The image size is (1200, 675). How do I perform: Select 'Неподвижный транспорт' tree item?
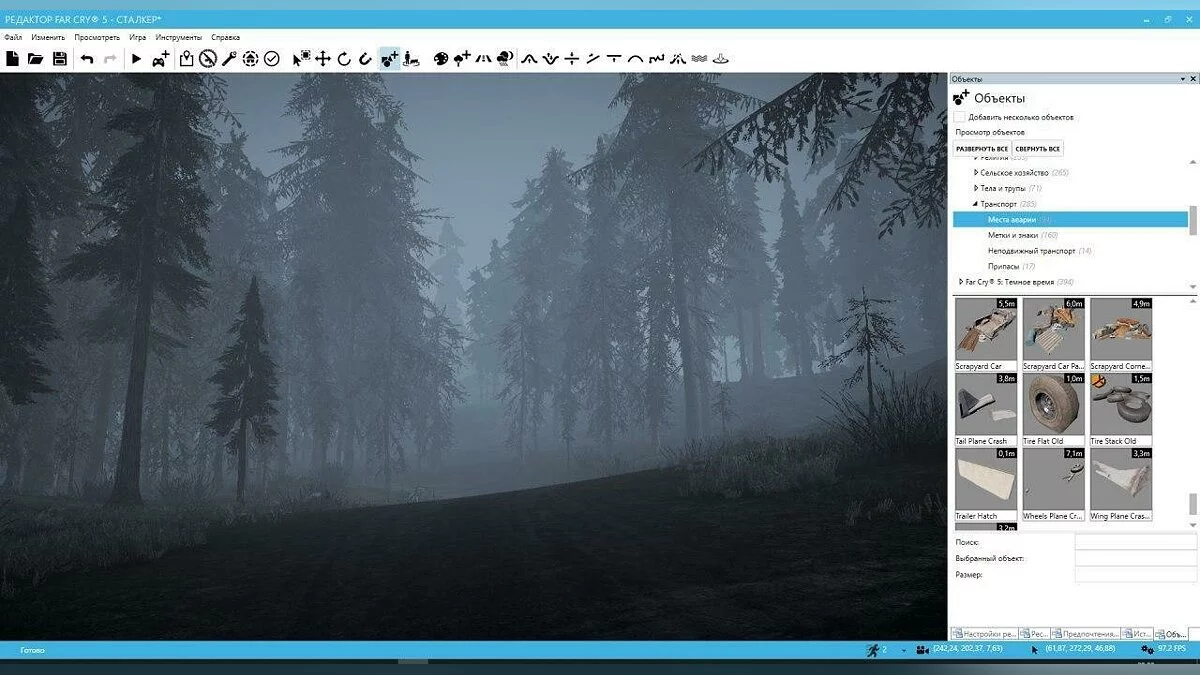(1039, 251)
